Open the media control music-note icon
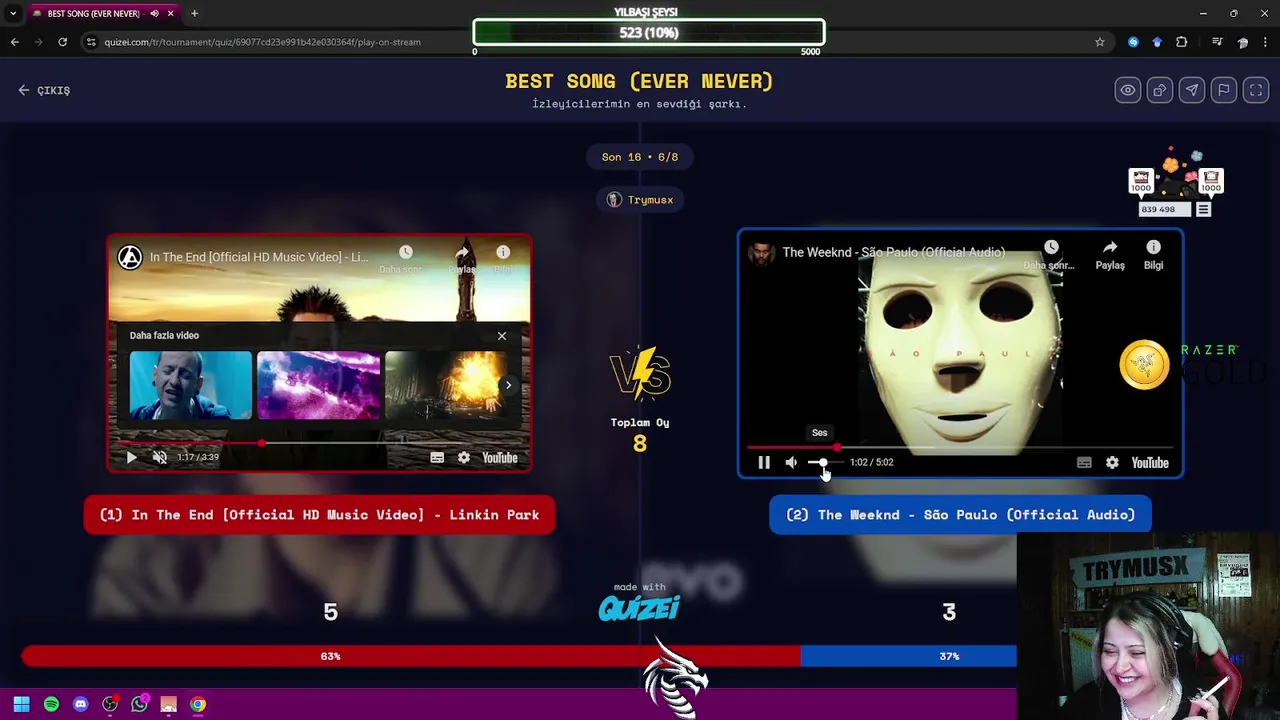This screenshot has width=1280, height=720. 1217,42
